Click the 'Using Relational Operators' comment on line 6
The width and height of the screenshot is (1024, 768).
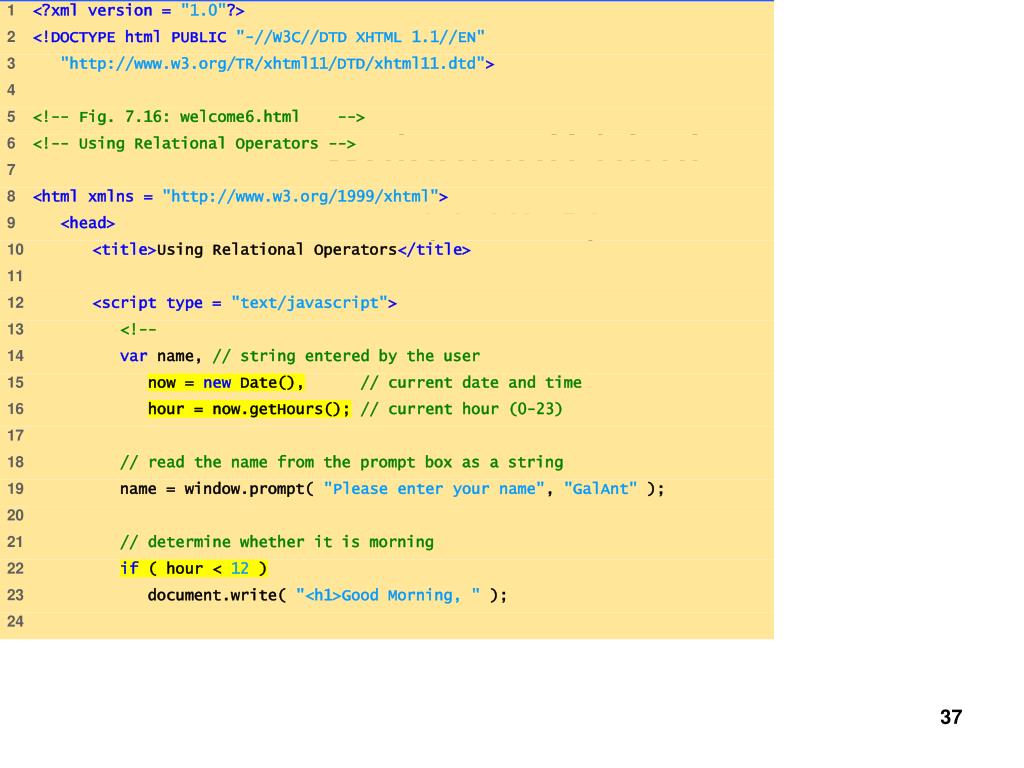point(194,144)
